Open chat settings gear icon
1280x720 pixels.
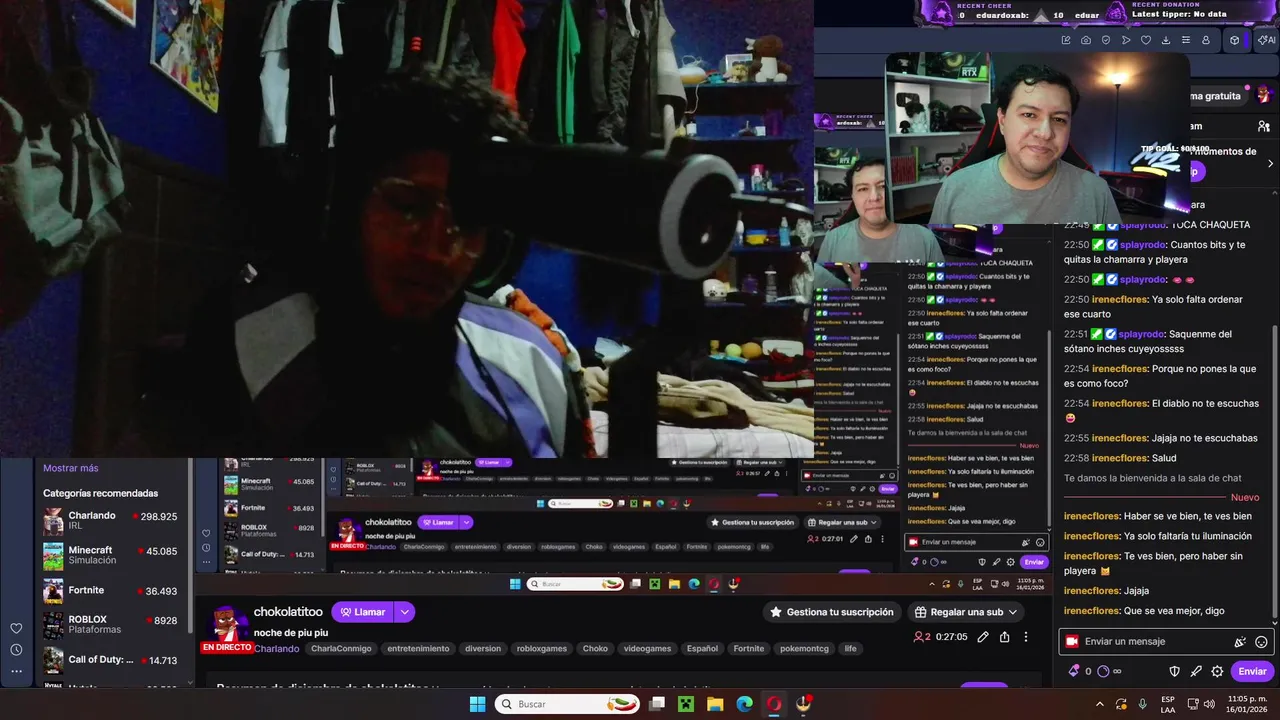click(x=1217, y=671)
